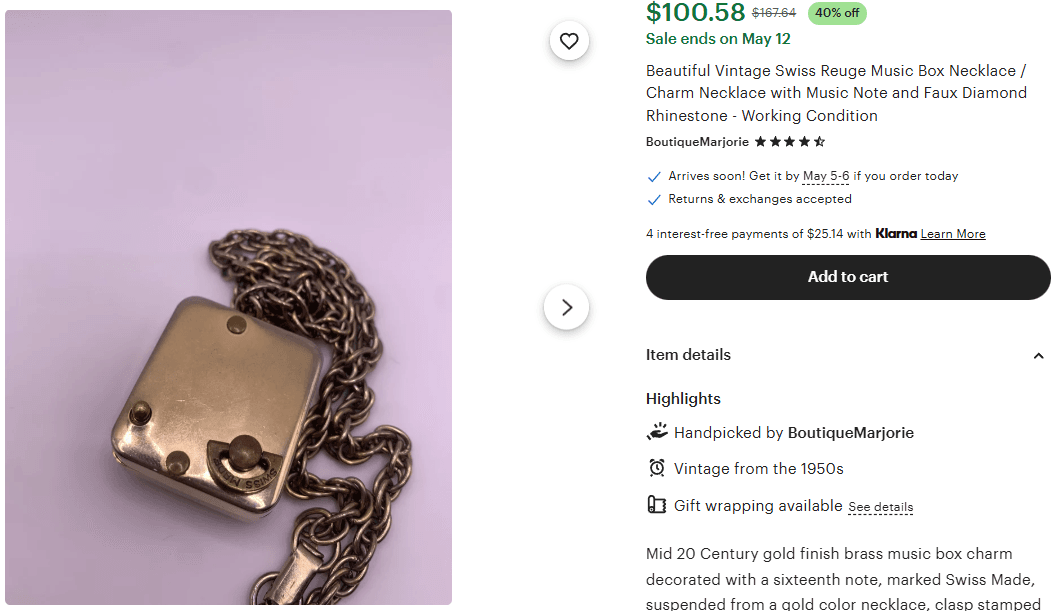The width and height of the screenshot is (1058, 611).
Task: Collapse the Item details section
Action: coord(1038,355)
